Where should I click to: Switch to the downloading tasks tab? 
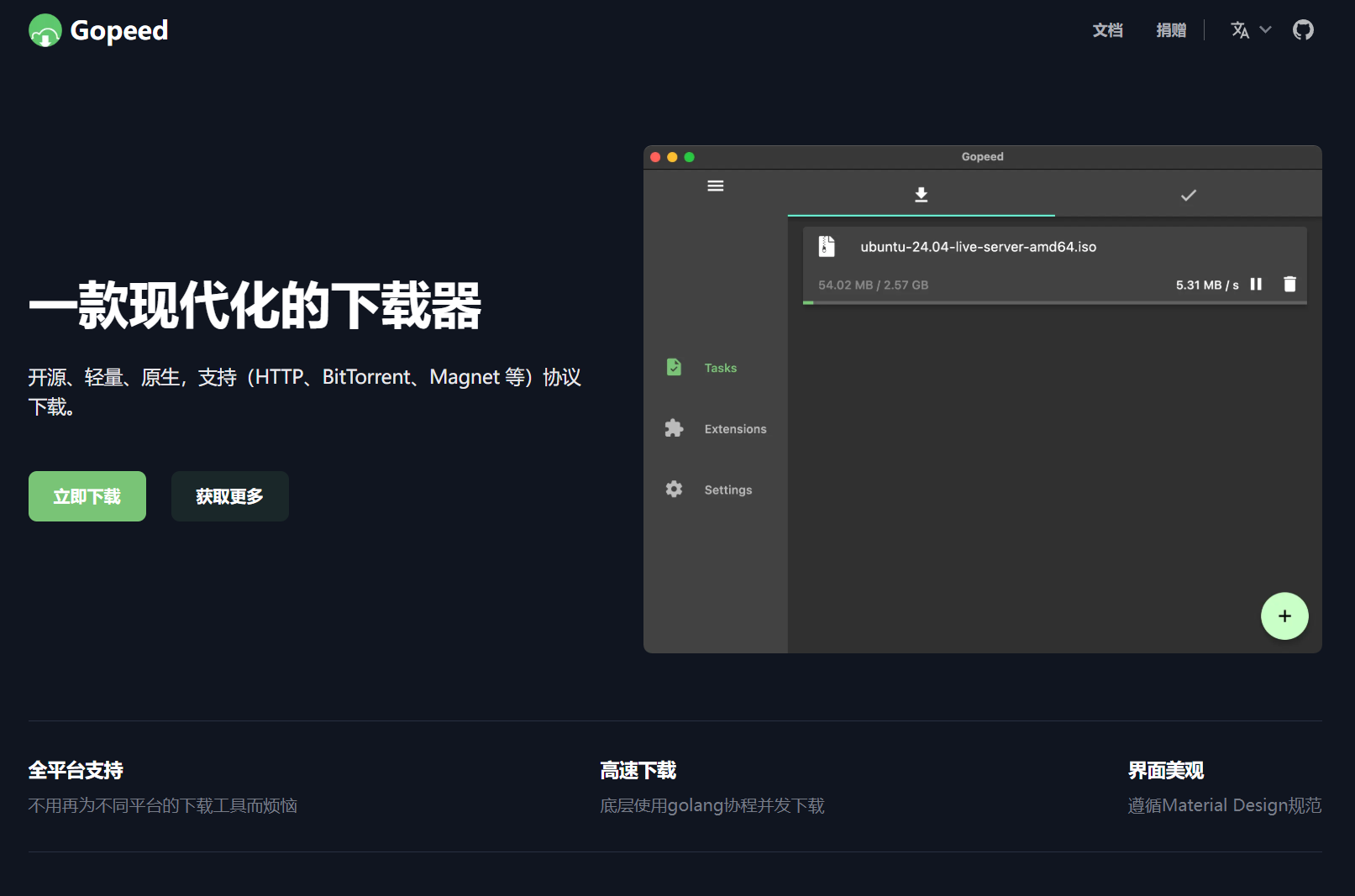[x=921, y=195]
